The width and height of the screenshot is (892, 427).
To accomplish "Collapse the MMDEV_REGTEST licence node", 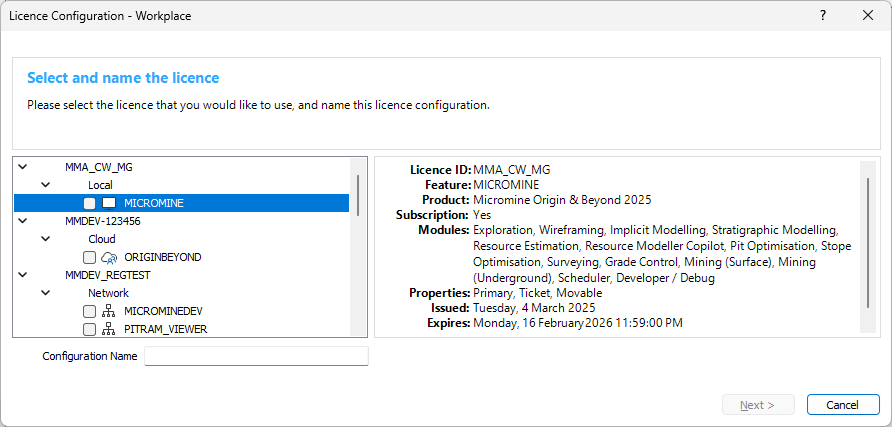I will [x=23, y=275].
